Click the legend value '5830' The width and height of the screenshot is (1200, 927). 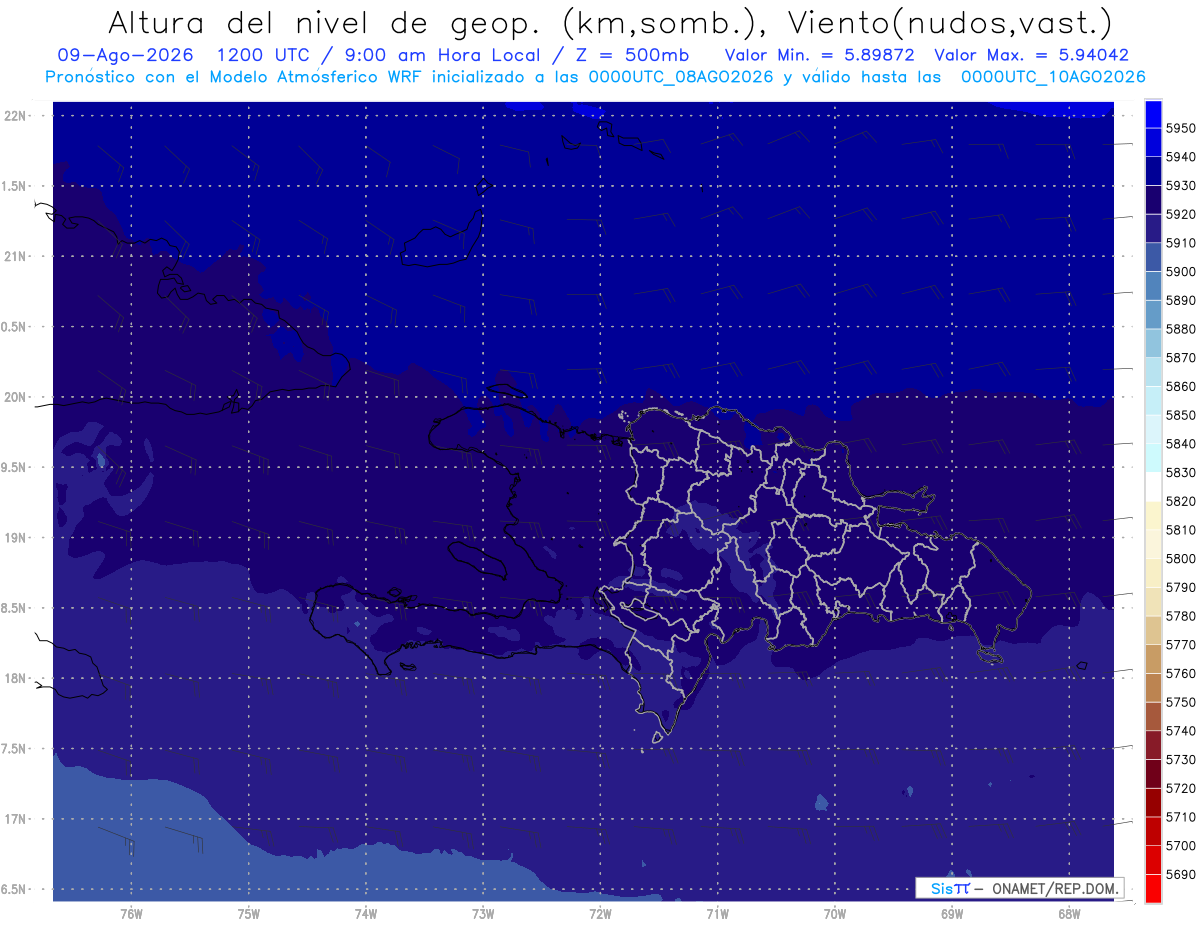coord(1181,472)
